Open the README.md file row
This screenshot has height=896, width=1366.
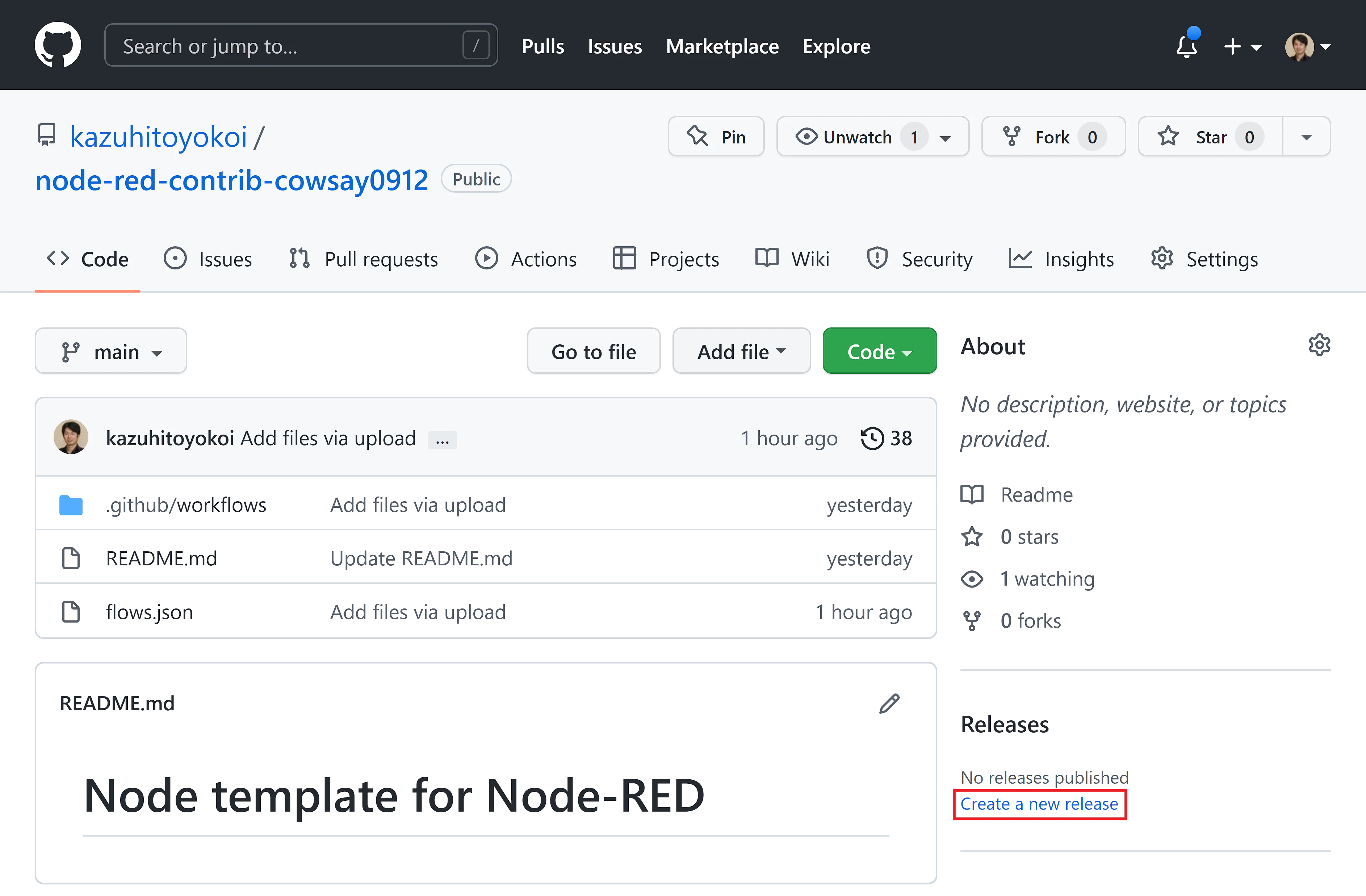486,558
